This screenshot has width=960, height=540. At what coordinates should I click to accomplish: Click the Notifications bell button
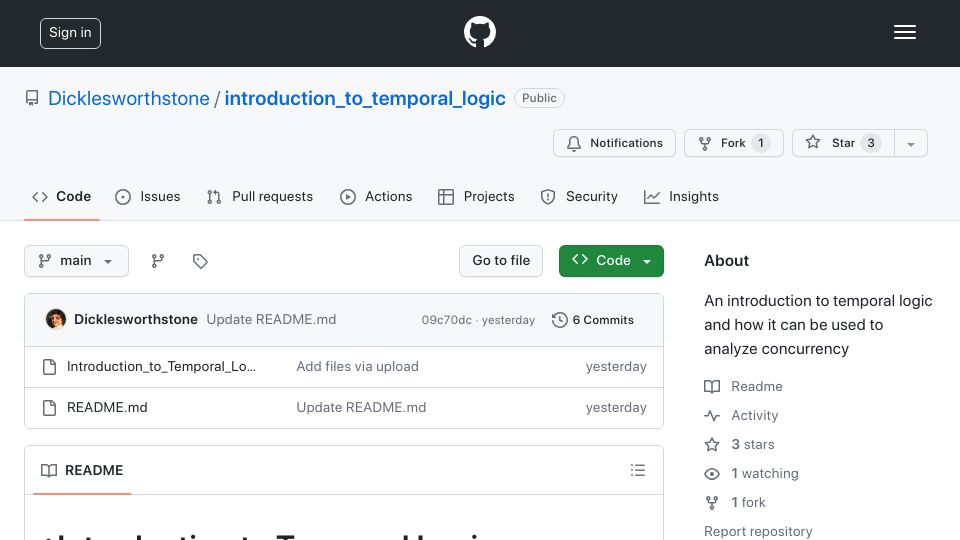coord(614,143)
